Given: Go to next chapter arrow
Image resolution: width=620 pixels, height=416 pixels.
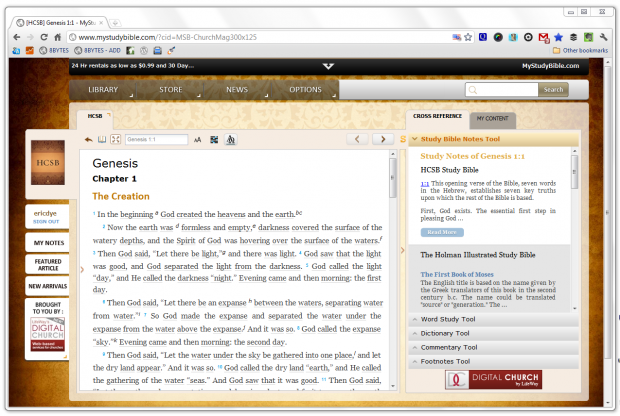Looking at the screenshot, I should 383,139.
